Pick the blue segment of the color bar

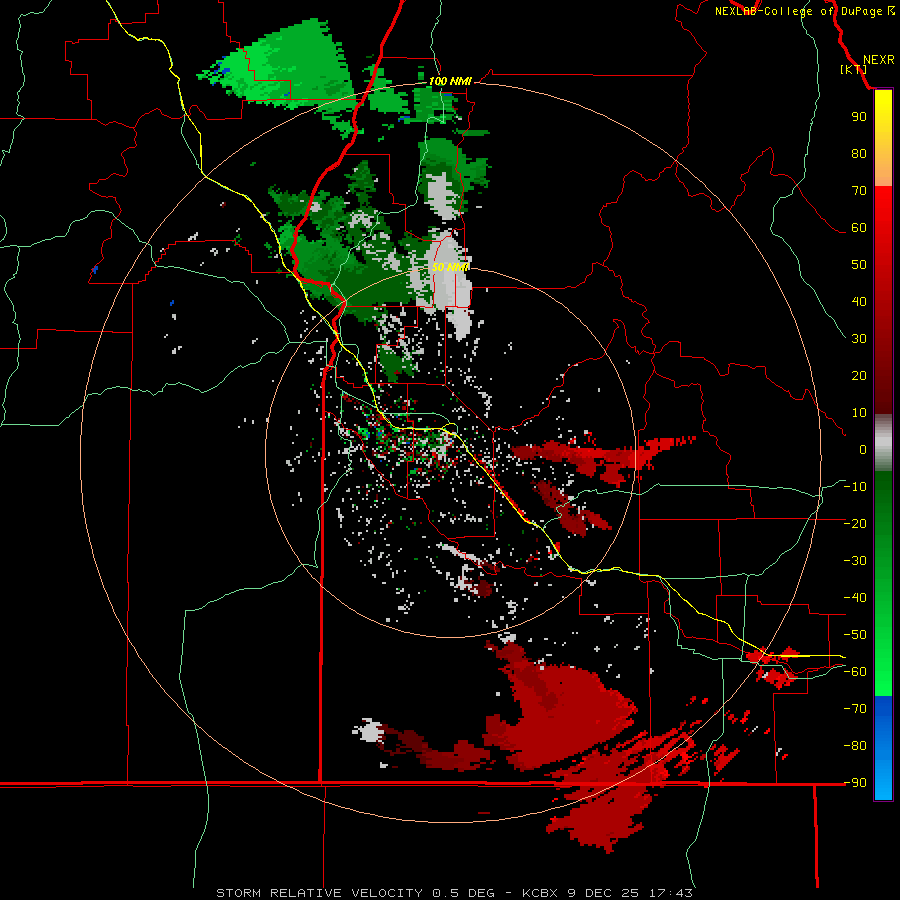[x=883, y=748]
